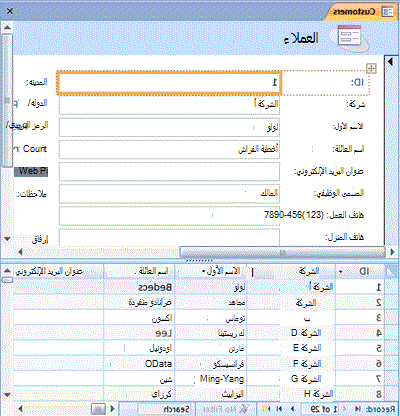Click the Bedecs last name cell
This screenshot has height=416, width=400.
[139, 287]
